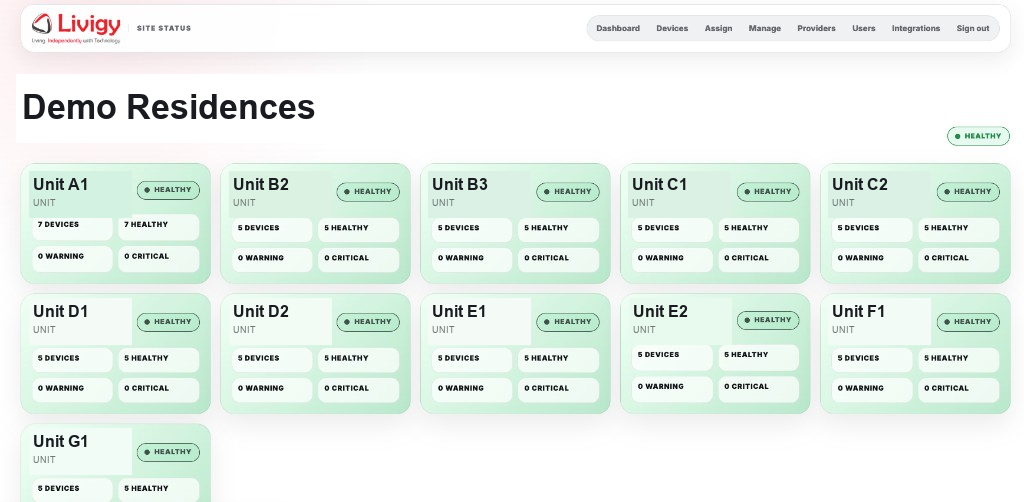Open the Unit A1 card title
Image resolution: width=1024 pixels, height=502 pixels.
(x=60, y=185)
